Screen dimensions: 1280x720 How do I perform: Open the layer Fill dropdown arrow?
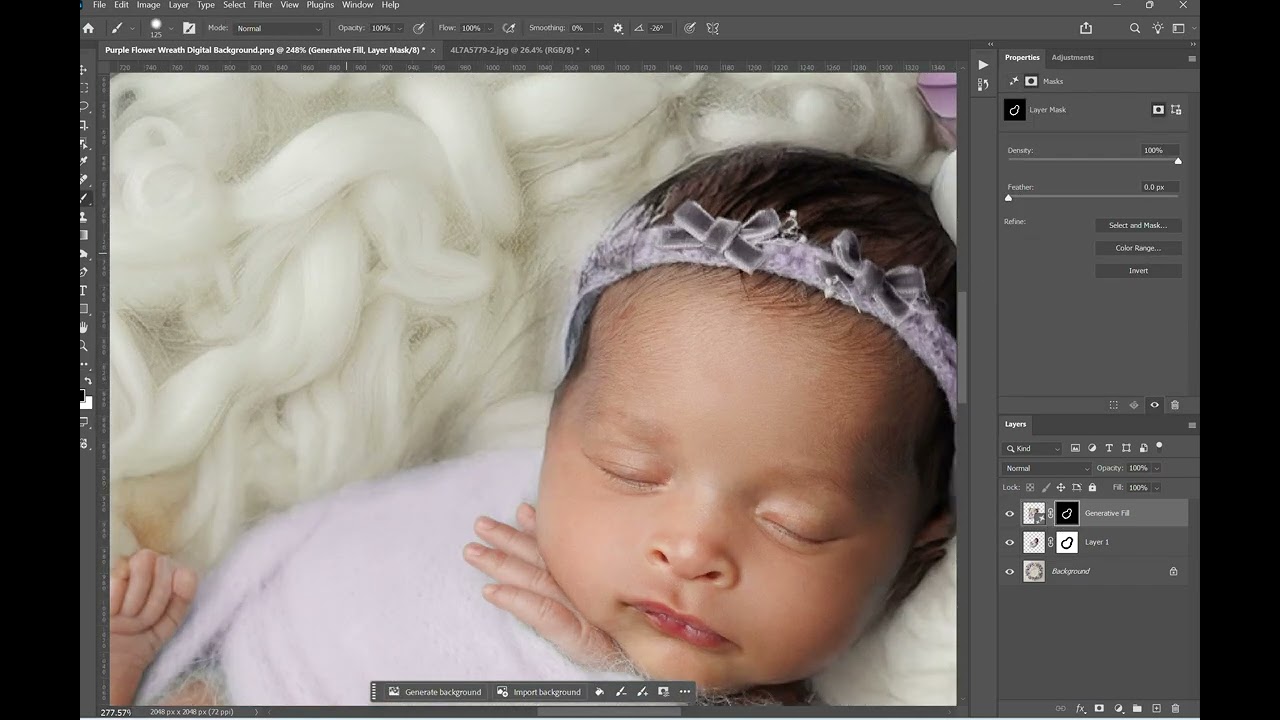click(1157, 487)
